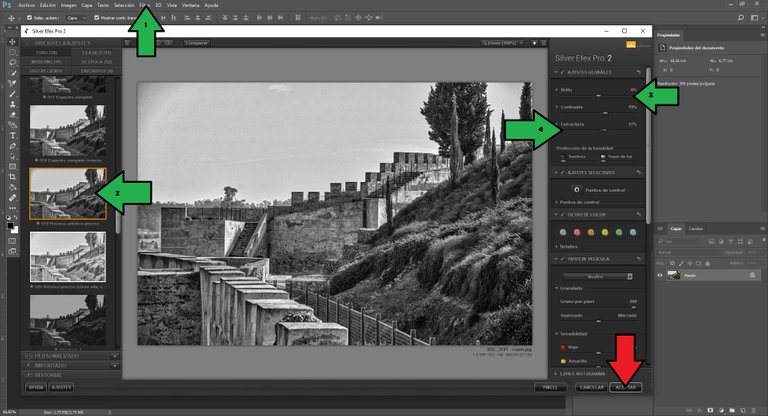Open the Imagen menu
Screen dimensions: 768x416
pyautogui.click(x=69, y=5)
